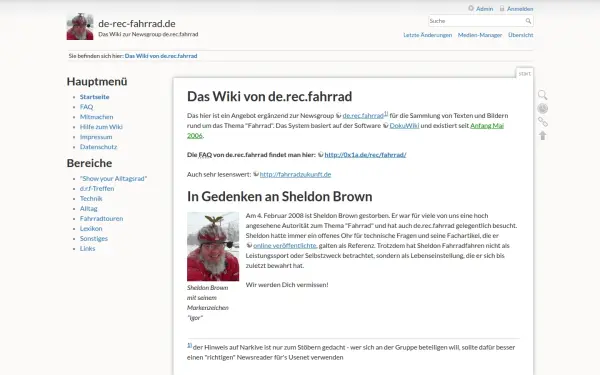Open the Übersicht sitemap link
The height and width of the screenshot is (375, 600).
[520, 35]
